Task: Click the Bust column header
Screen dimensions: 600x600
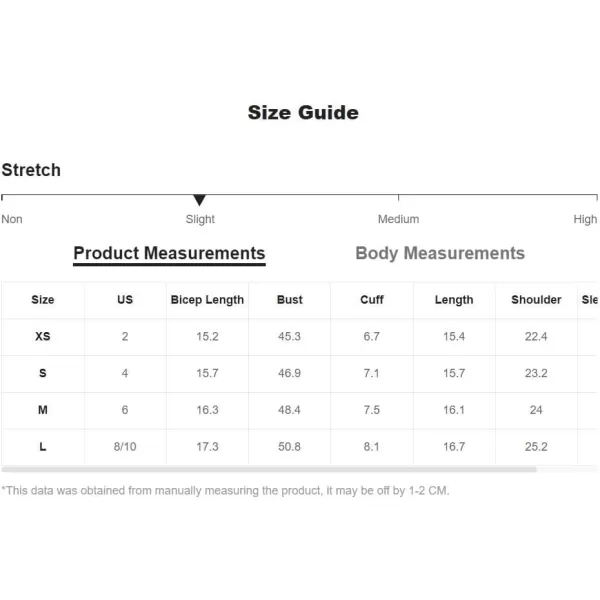Action: (290, 300)
